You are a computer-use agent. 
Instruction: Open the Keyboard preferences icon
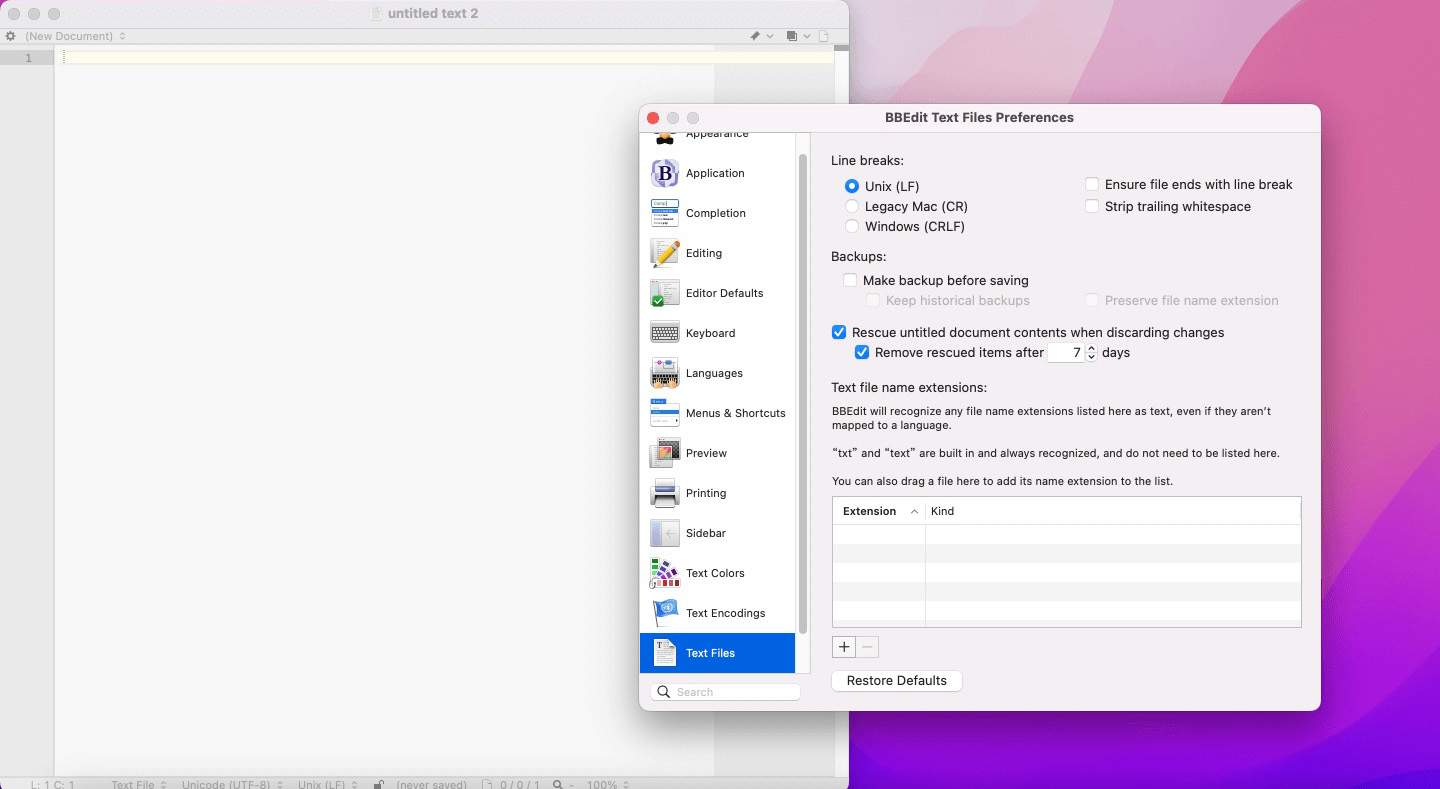coord(665,333)
